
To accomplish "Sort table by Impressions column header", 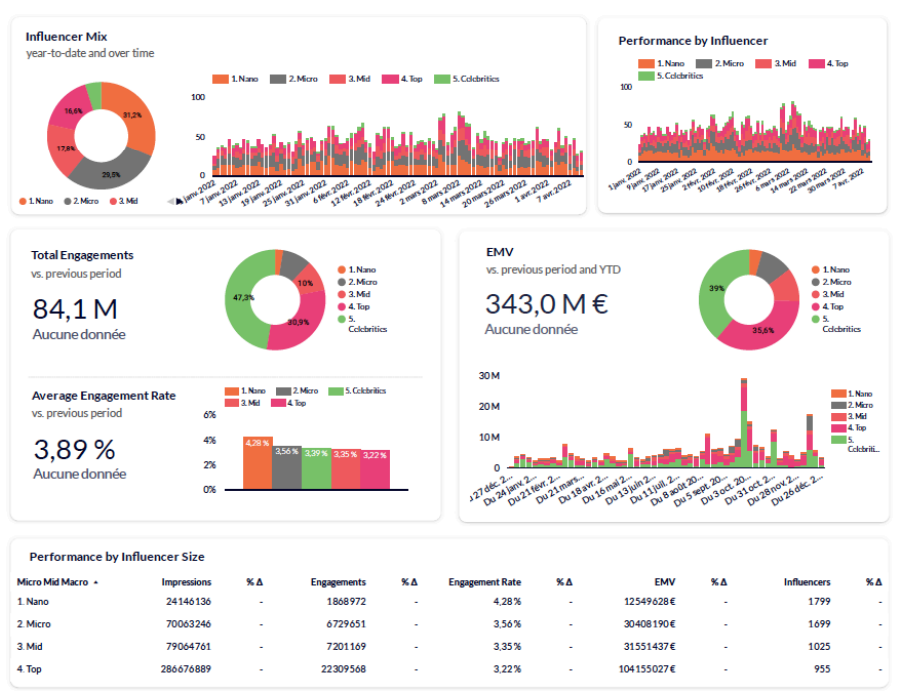I will click(186, 582).
